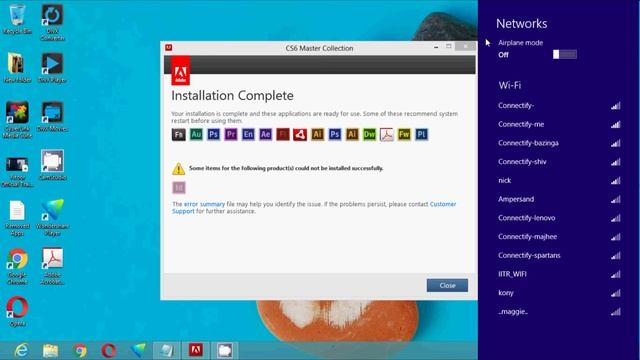The image size is (640, 360).
Task: Select the New folder desktop icon
Action: click(17, 68)
